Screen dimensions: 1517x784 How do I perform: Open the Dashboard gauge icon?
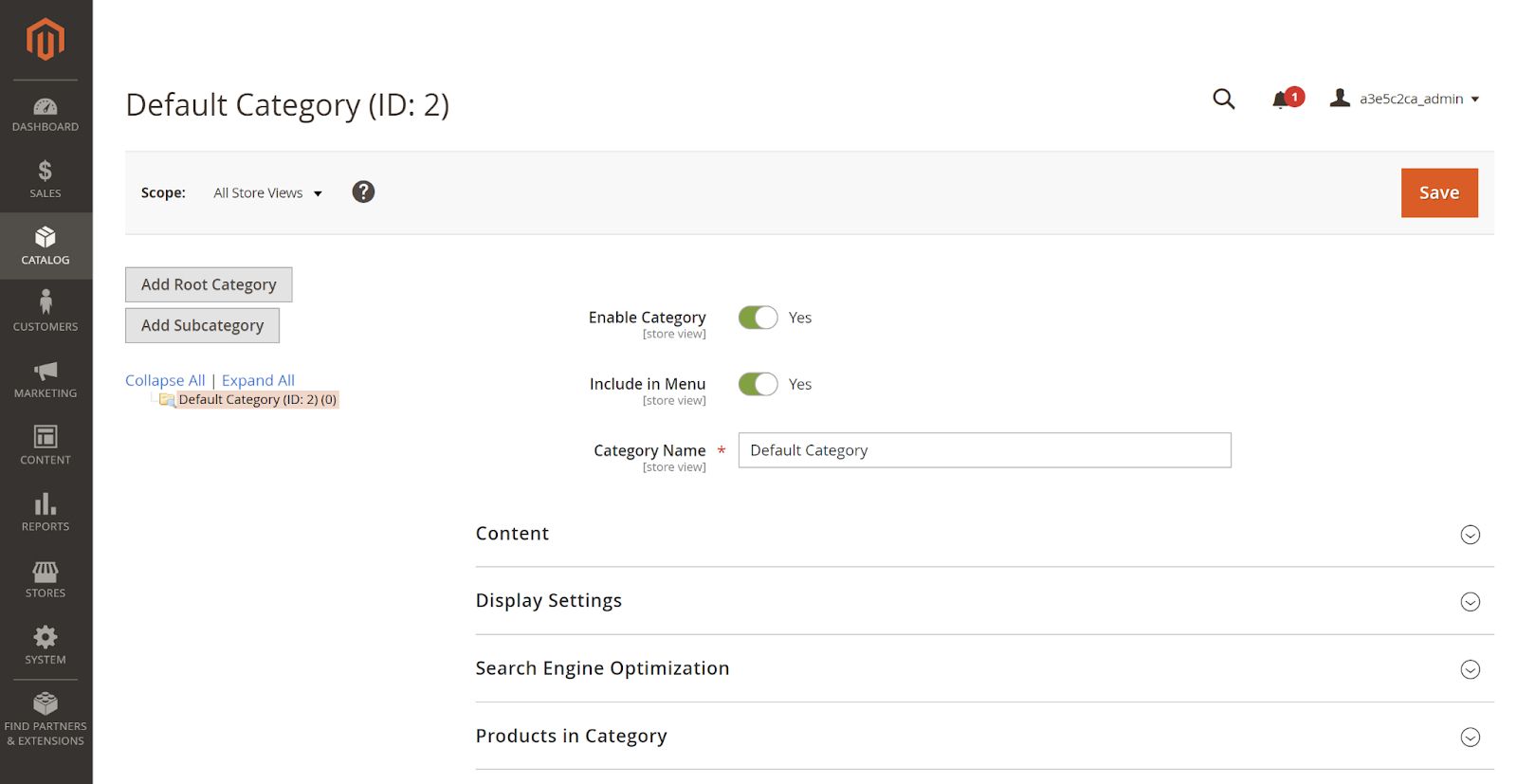click(x=46, y=107)
